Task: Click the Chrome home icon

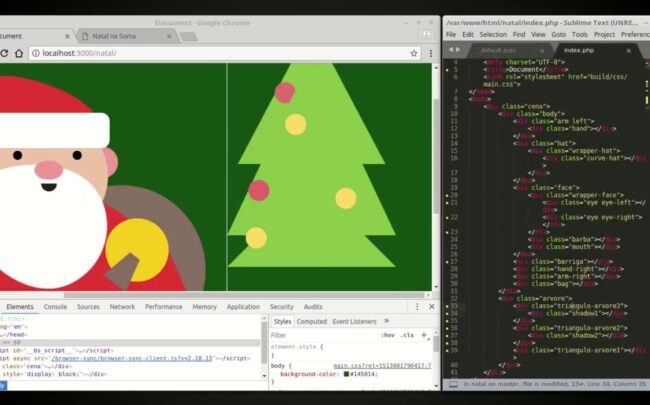Action: click(19, 53)
